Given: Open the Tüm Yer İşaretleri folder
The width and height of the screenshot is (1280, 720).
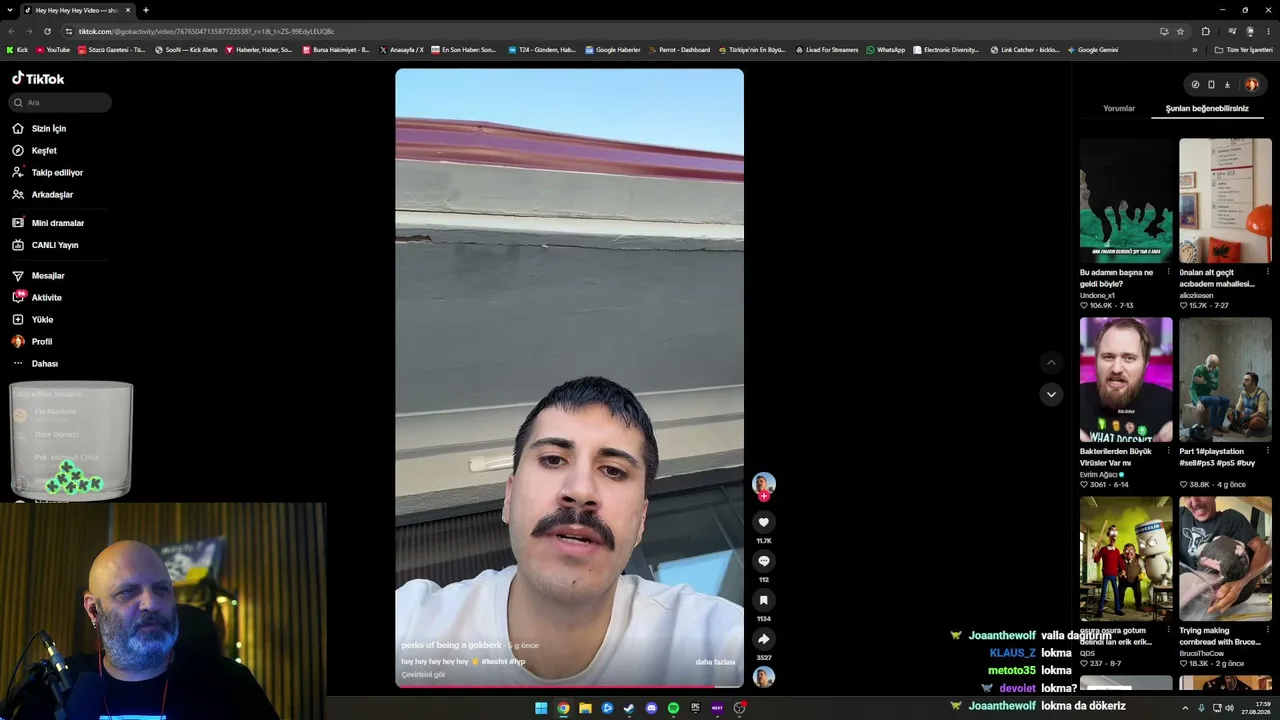Looking at the screenshot, I should (1244, 50).
